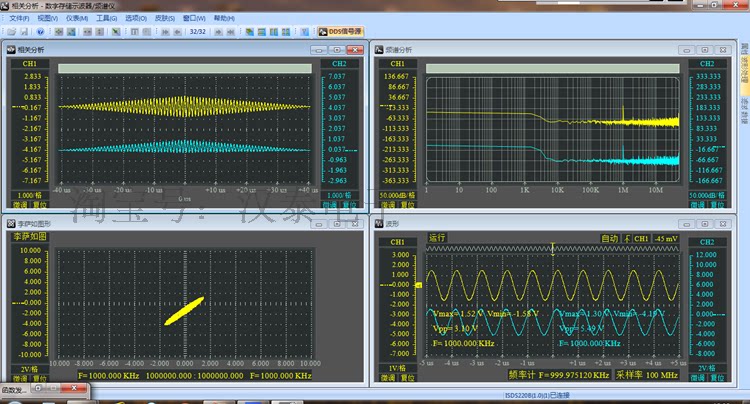
Task: Toggle CH2 header in the waveform panel
Action: pyautogui.click(x=706, y=242)
